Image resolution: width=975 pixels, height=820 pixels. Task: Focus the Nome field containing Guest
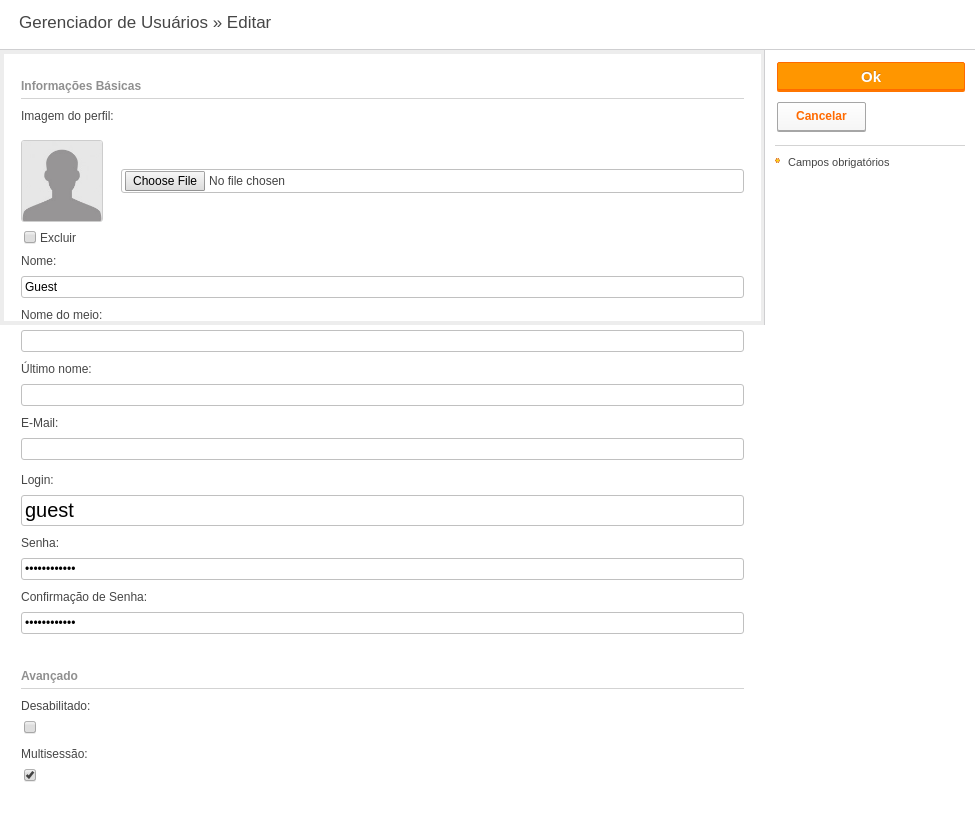coord(382,287)
